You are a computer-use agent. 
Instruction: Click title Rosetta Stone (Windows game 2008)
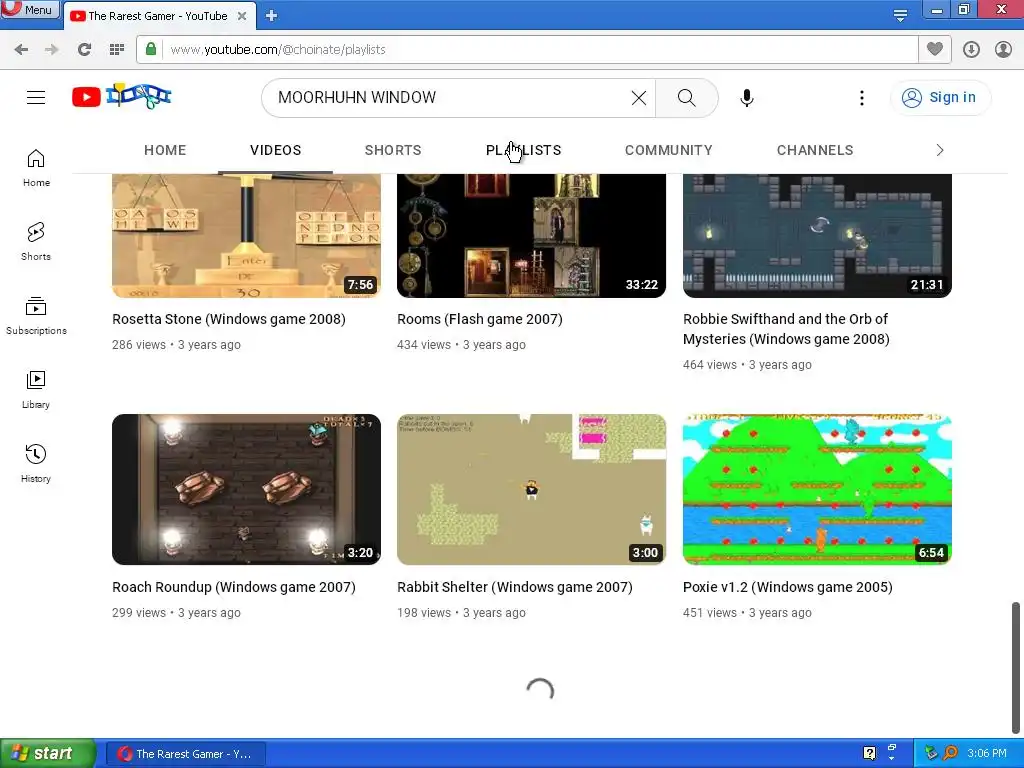tap(229, 319)
